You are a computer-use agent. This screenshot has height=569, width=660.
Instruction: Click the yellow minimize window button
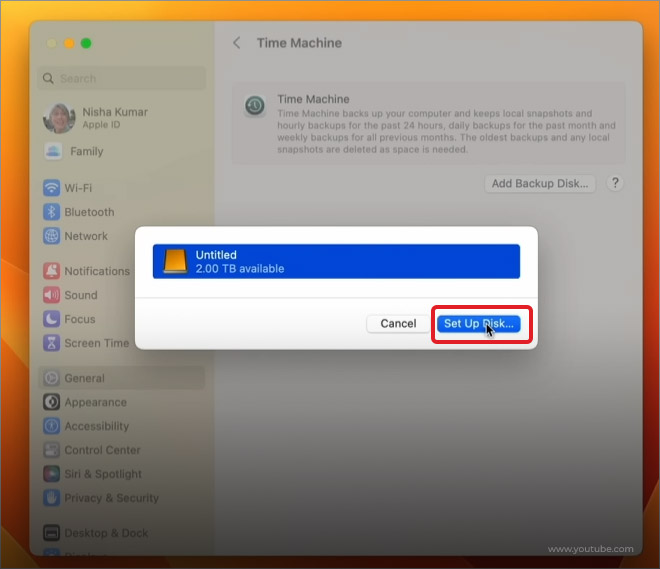click(x=69, y=43)
